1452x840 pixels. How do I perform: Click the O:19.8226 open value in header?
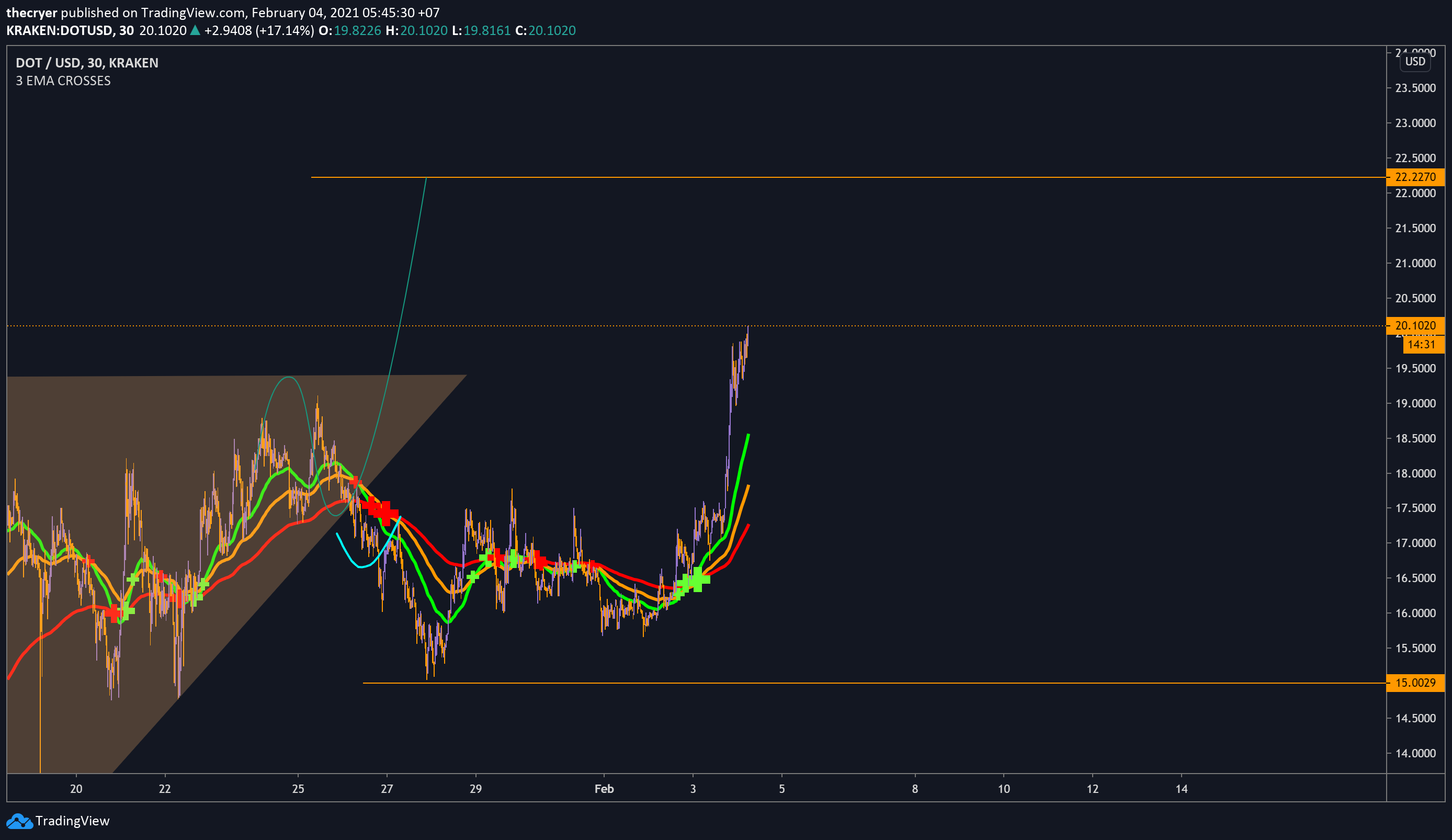[350, 30]
